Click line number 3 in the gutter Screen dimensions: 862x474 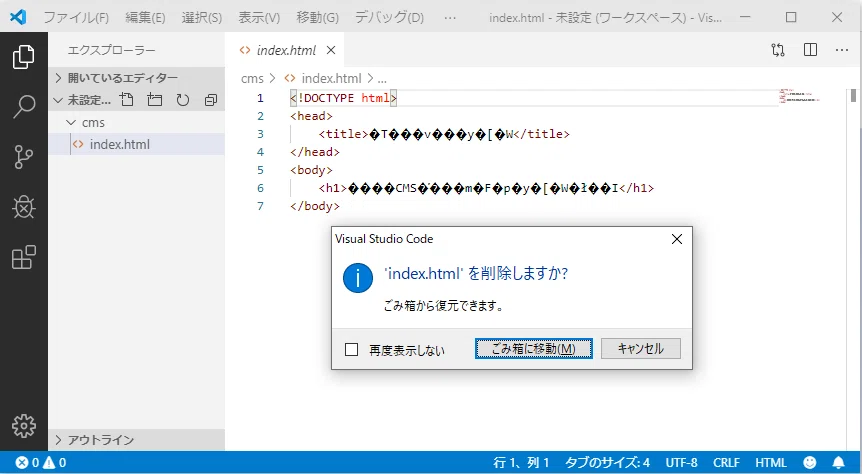[x=260, y=134]
